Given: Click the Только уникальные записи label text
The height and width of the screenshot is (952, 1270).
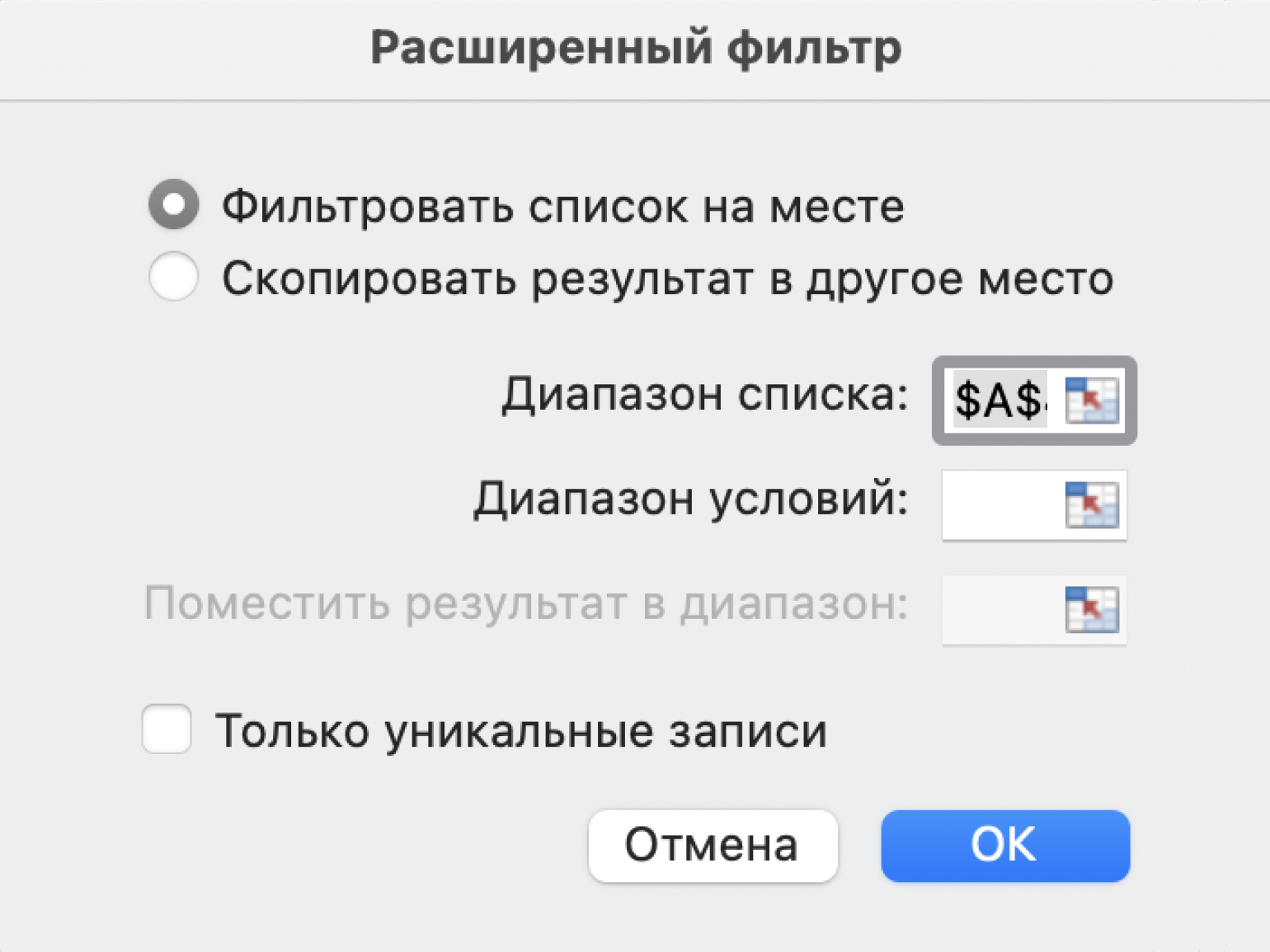Looking at the screenshot, I should click(x=520, y=731).
